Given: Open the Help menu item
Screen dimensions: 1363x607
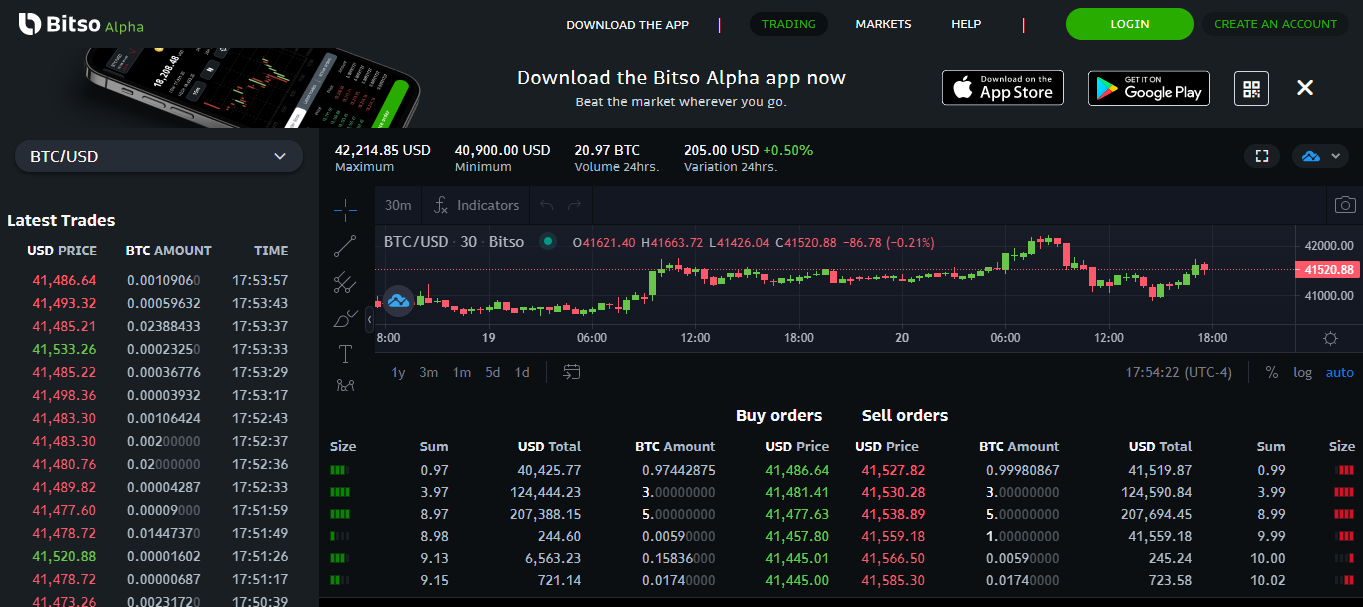Looking at the screenshot, I should [966, 24].
